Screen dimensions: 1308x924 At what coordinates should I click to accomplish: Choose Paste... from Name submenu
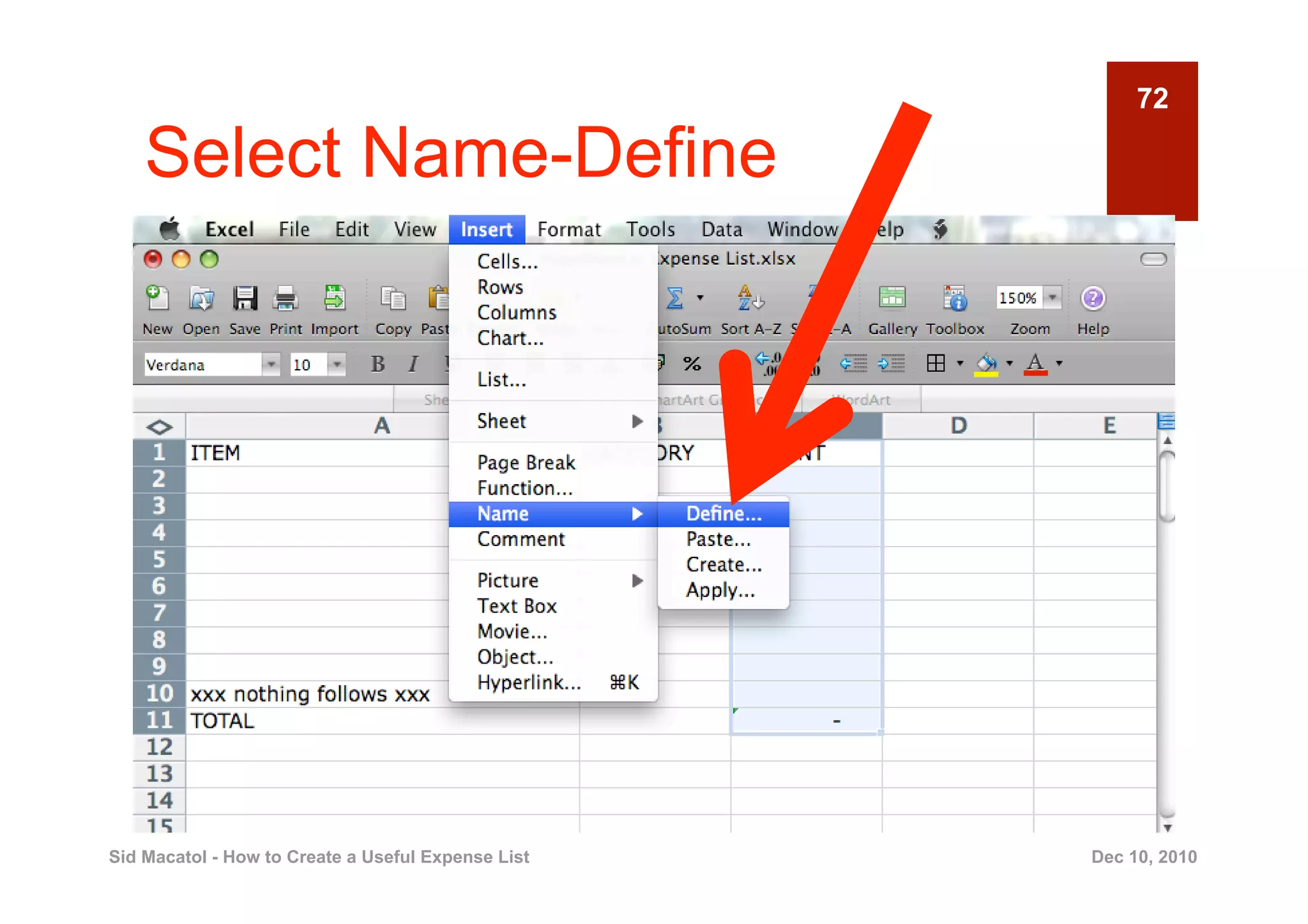tap(724, 540)
